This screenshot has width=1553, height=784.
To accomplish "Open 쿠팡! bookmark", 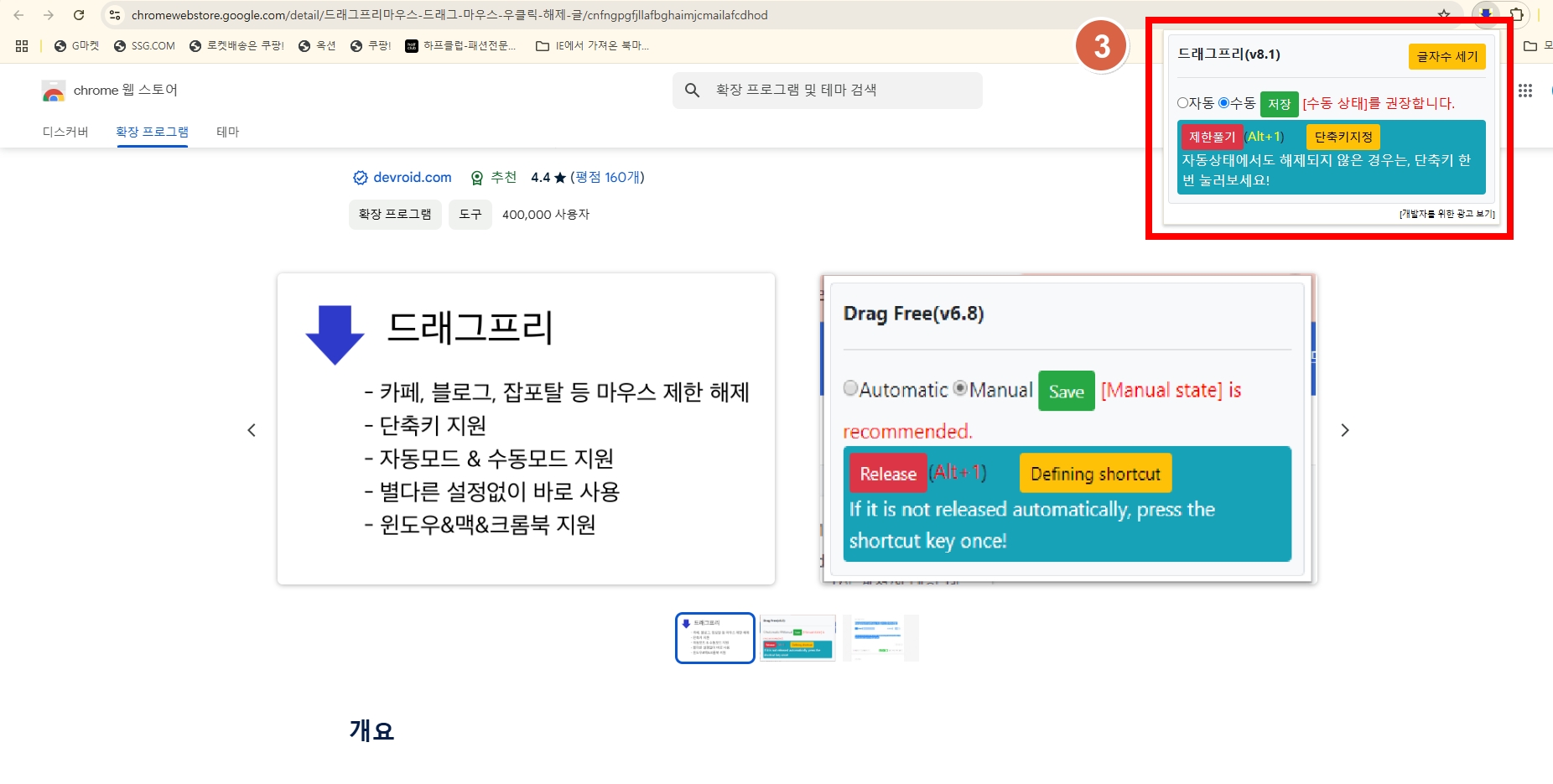I will pos(371,46).
